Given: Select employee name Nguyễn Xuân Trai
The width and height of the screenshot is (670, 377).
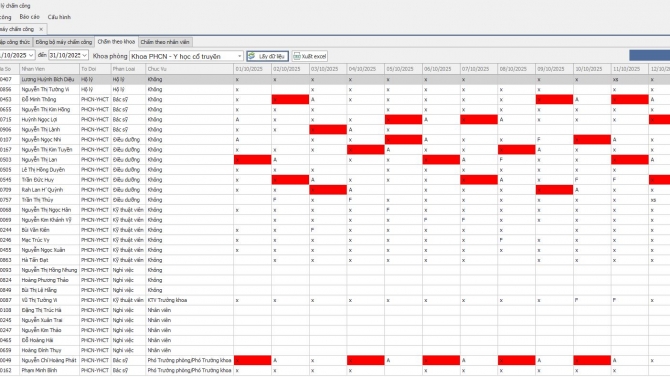Looking at the screenshot, I should click(x=42, y=320).
